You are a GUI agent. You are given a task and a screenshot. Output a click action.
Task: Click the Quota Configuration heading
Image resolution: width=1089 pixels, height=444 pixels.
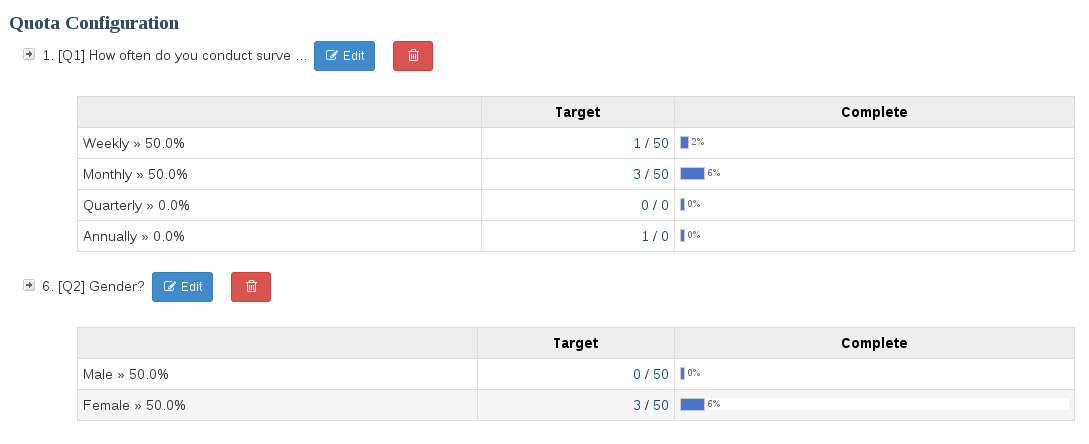[94, 22]
